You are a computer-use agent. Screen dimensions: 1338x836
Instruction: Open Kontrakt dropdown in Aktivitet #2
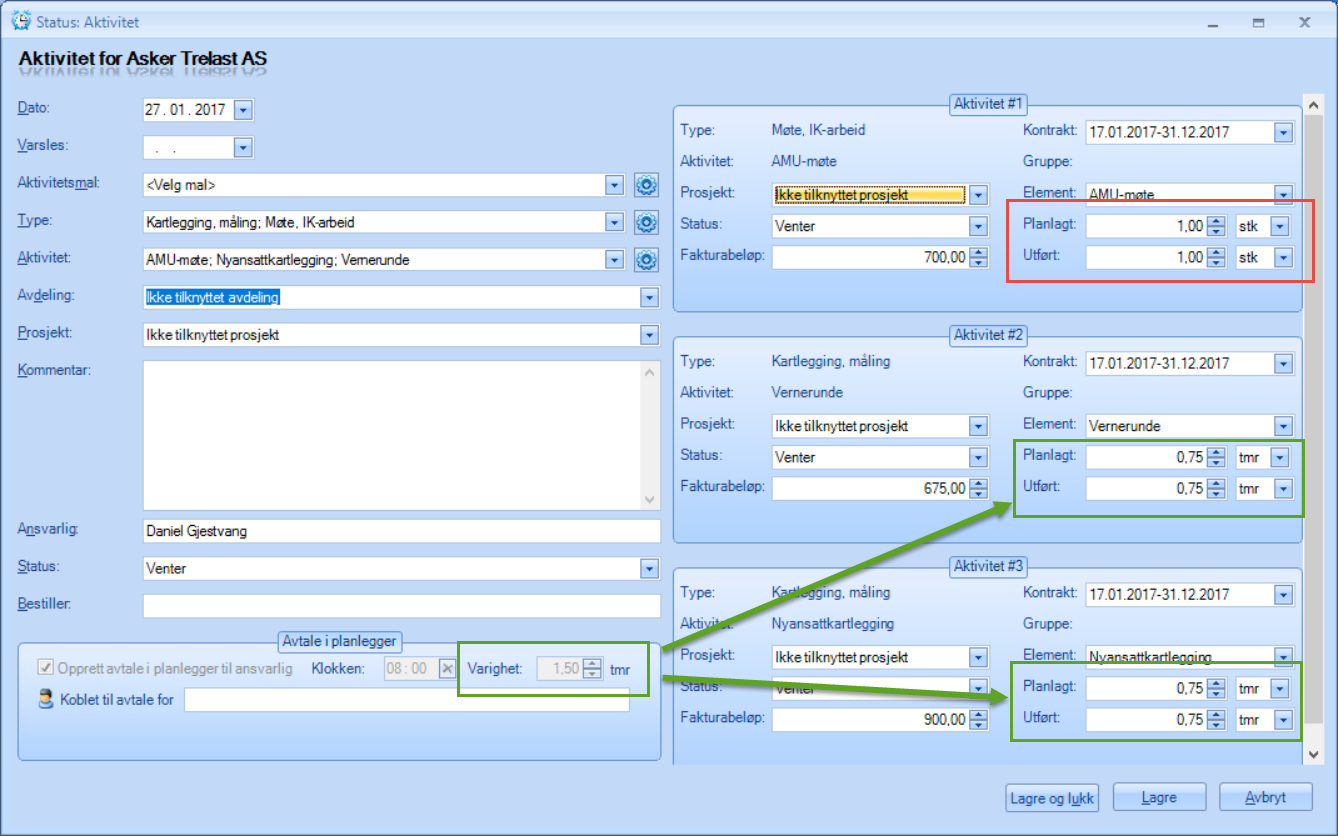click(x=1284, y=363)
